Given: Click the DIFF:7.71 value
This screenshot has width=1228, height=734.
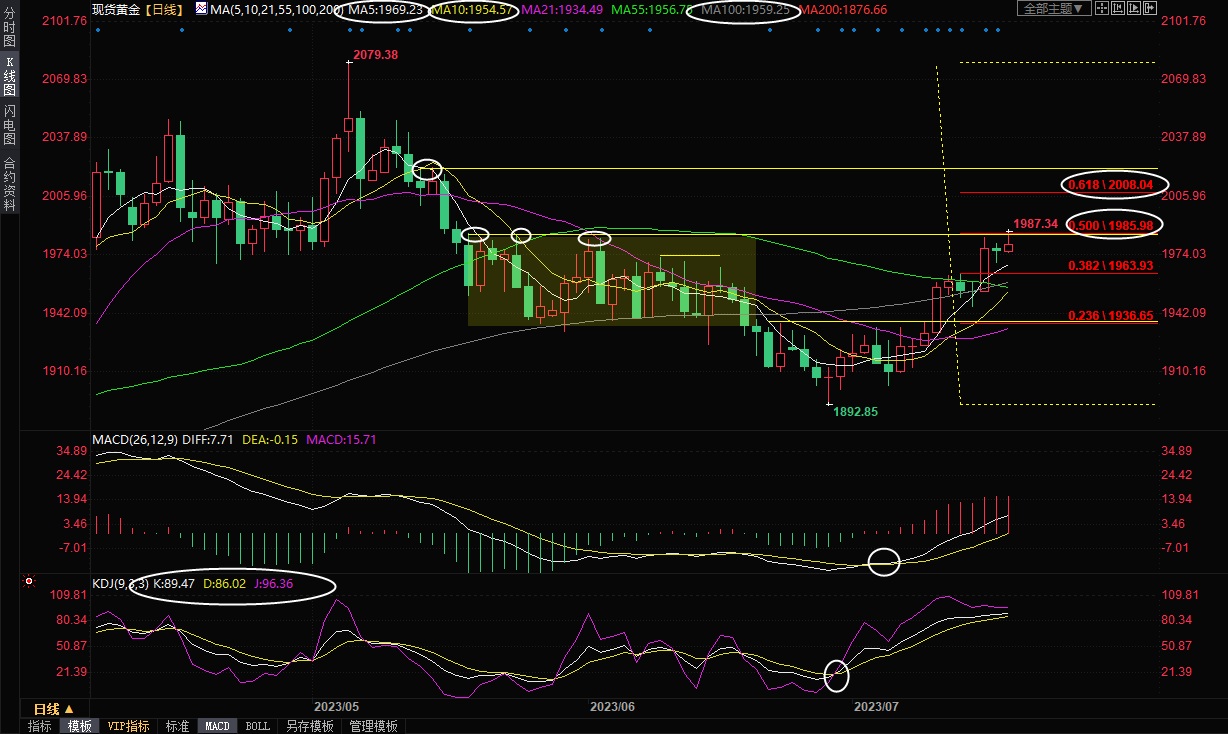Looking at the screenshot, I should [x=210, y=439].
